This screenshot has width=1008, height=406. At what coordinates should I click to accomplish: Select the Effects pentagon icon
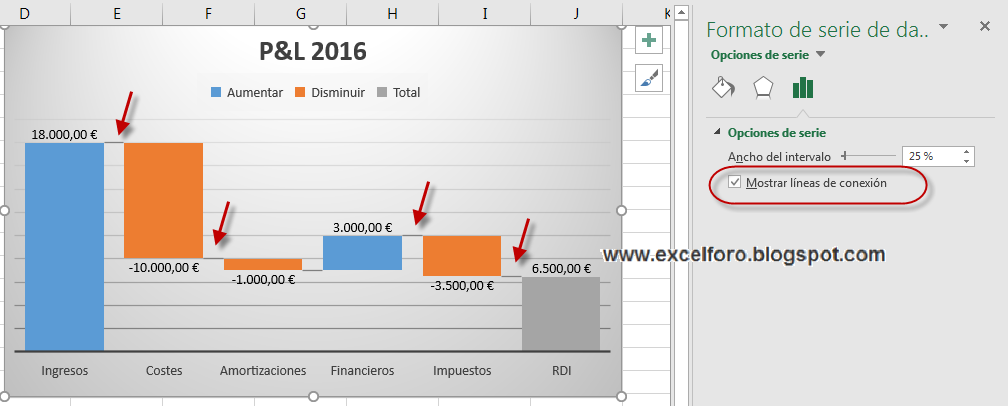(763, 88)
